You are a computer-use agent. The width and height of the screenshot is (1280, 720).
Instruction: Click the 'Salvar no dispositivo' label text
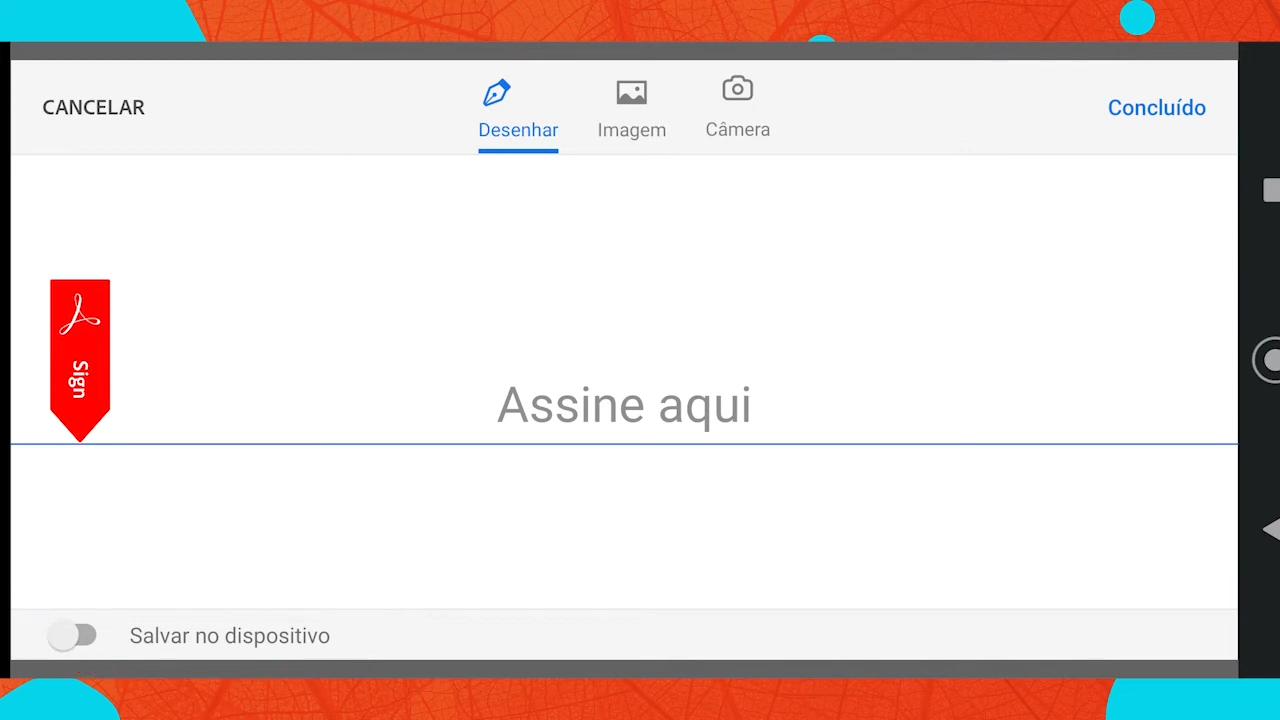[229, 636]
